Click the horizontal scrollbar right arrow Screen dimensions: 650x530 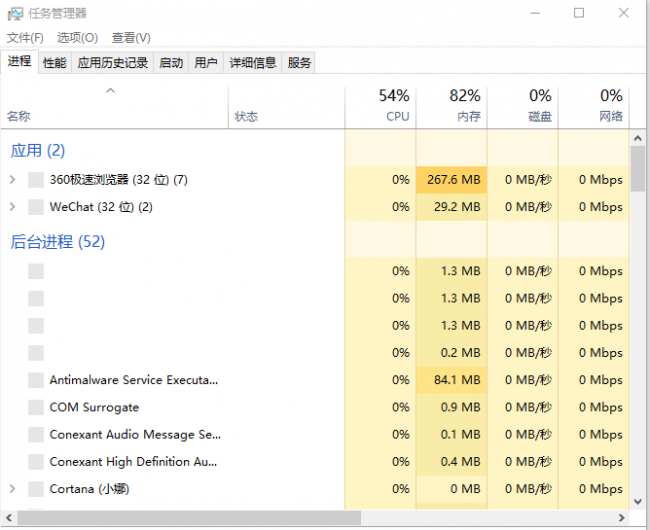pos(621,518)
